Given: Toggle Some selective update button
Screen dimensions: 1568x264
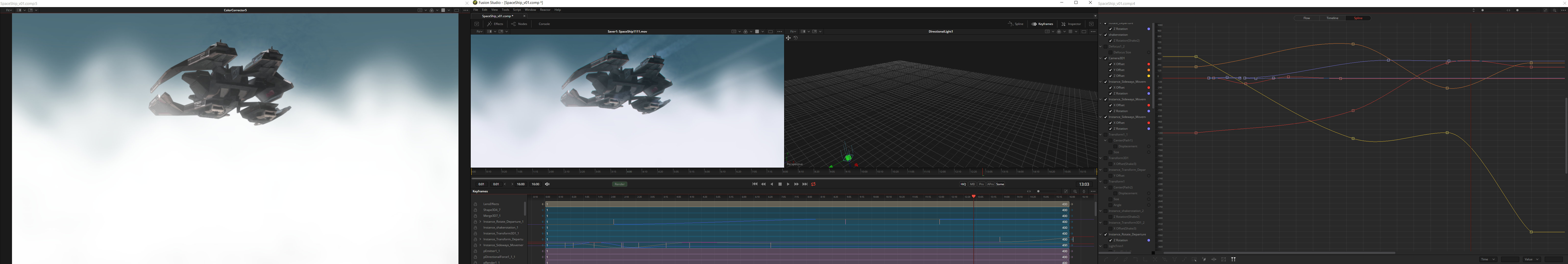Looking at the screenshot, I should point(1000,184).
